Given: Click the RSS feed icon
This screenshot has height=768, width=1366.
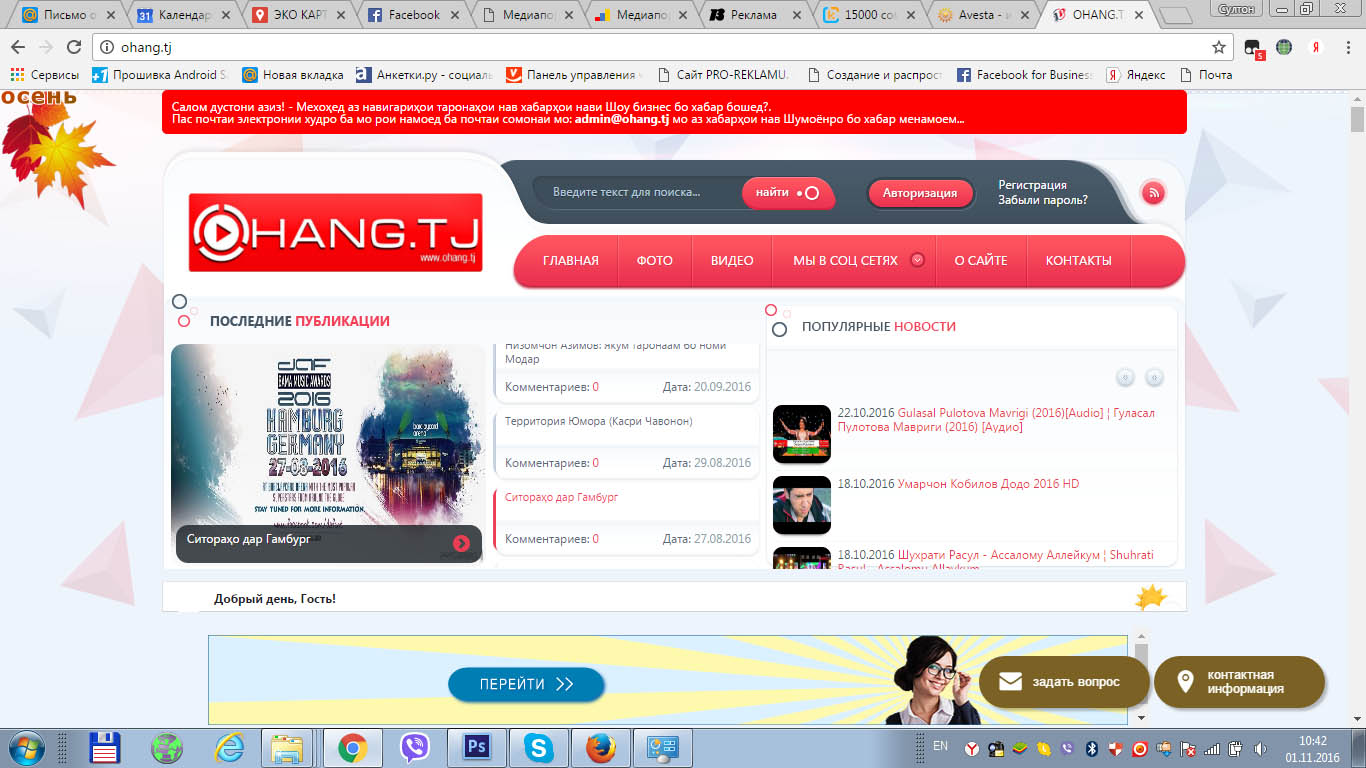Looking at the screenshot, I should (x=1153, y=193).
